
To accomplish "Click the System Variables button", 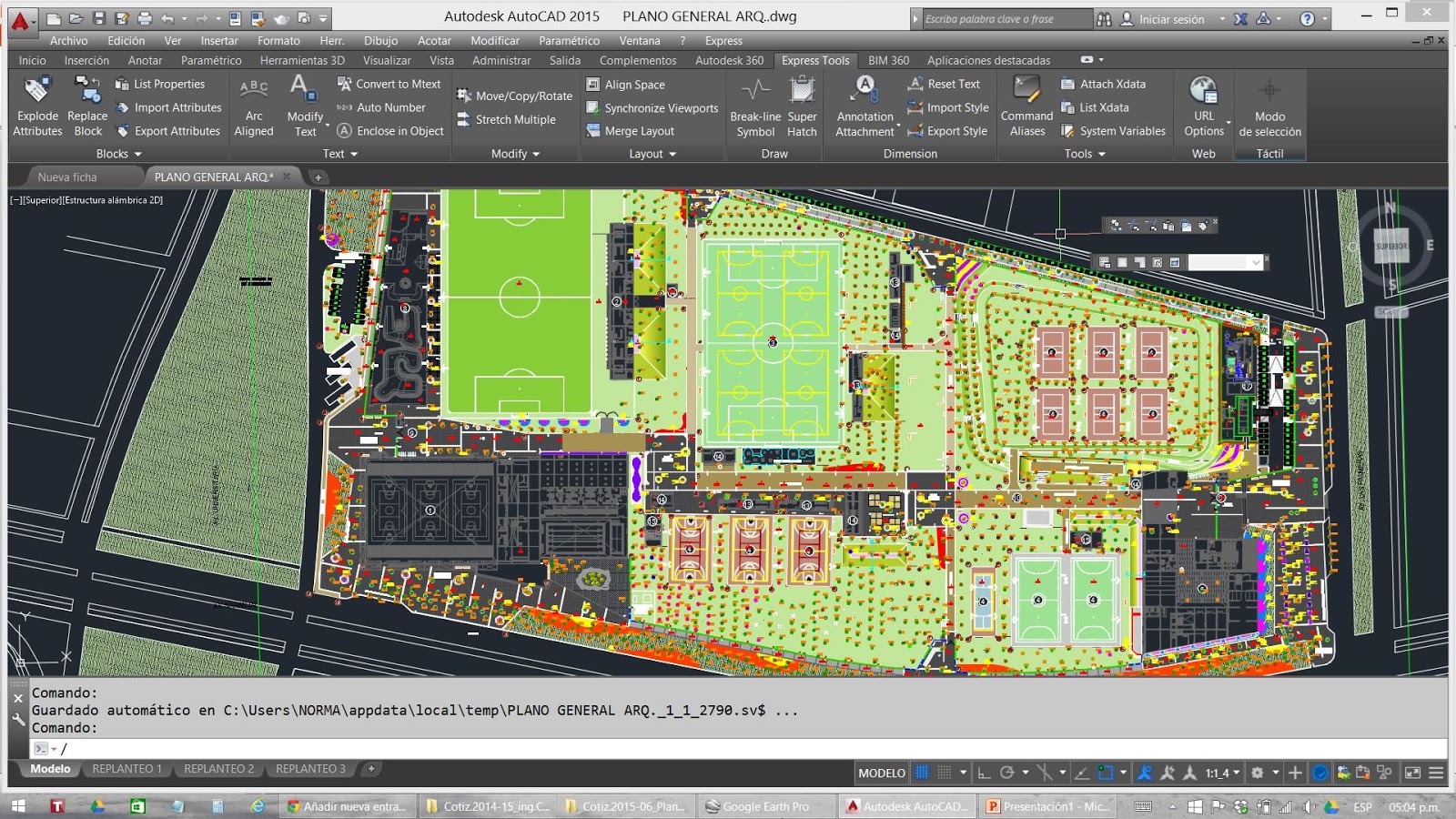I will coord(1113,131).
